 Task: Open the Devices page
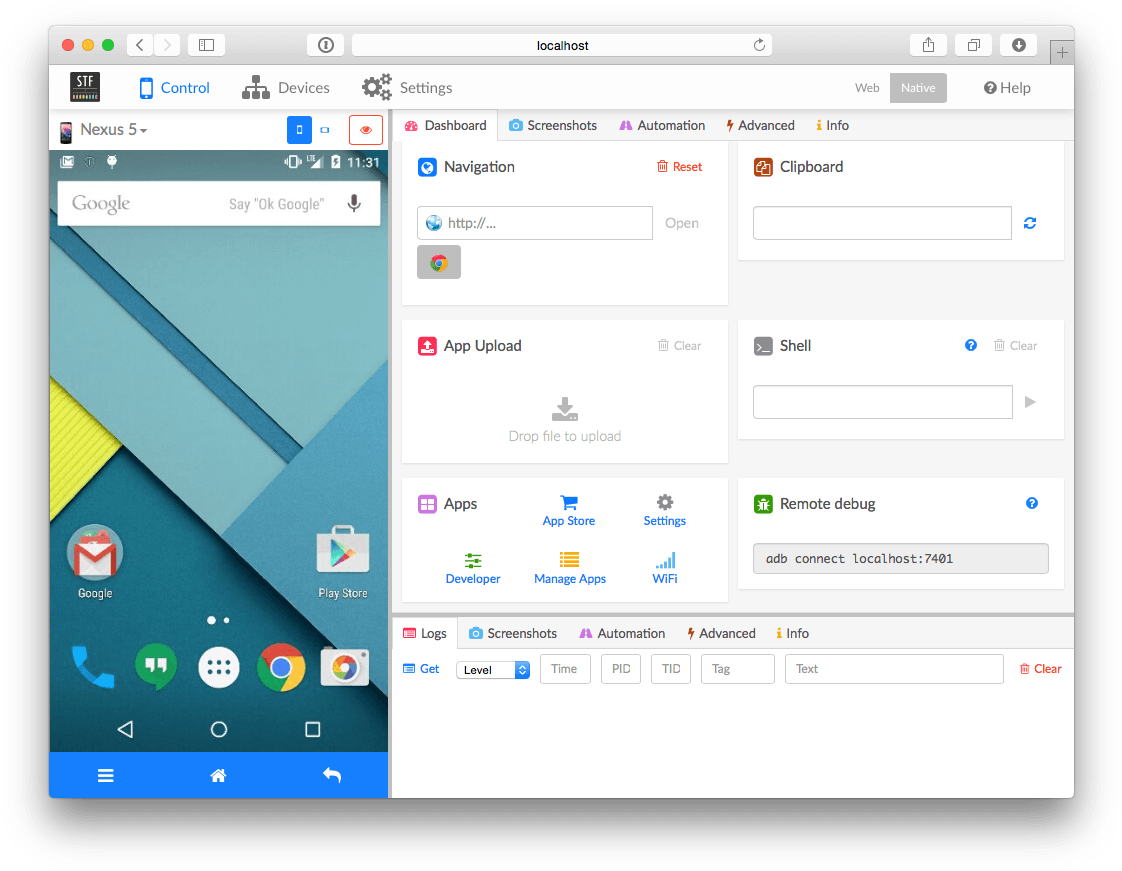[x=286, y=87]
